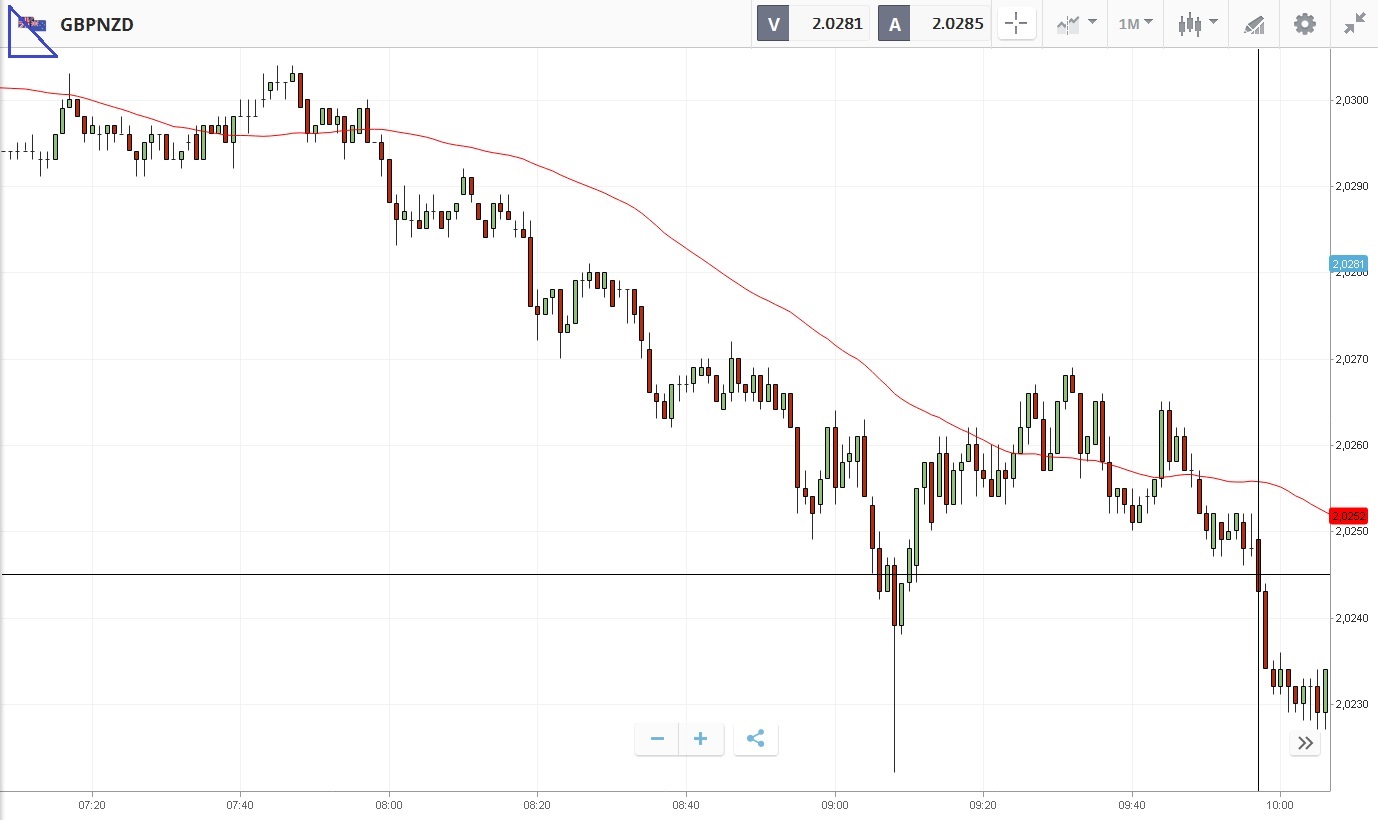Click the 08:20 label on time axis
The height and width of the screenshot is (820, 1378).
[537, 804]
